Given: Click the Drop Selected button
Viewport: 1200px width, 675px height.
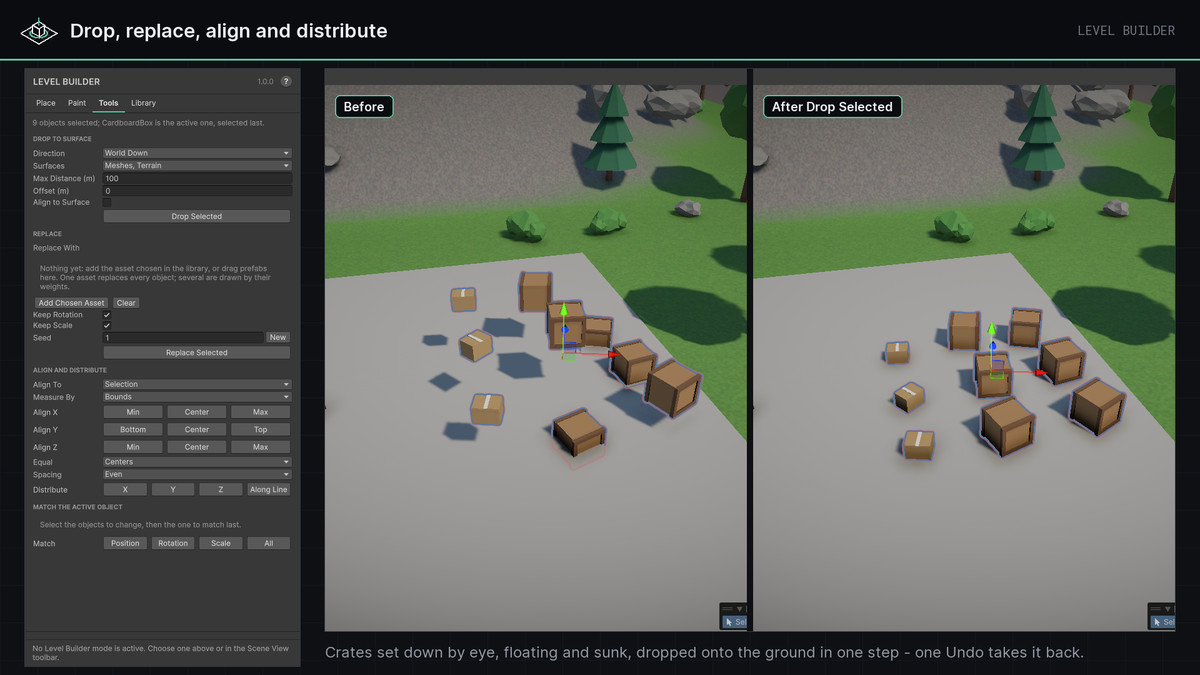Looking at the screenshot, I should 197,216.
